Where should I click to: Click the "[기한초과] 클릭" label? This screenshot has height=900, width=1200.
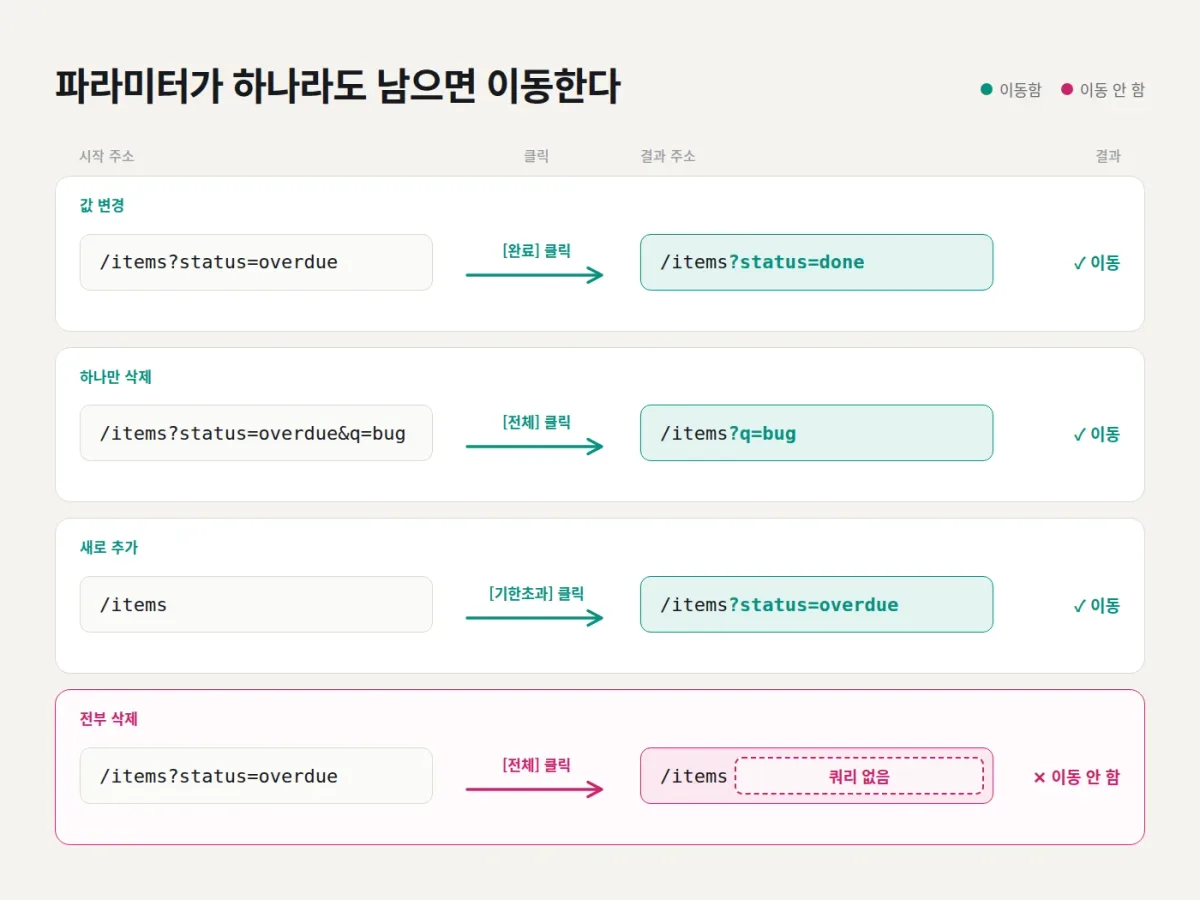(536, 593)
